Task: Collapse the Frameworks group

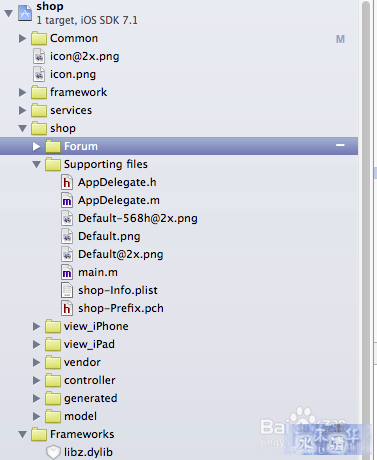Action: tap(22, 434)
